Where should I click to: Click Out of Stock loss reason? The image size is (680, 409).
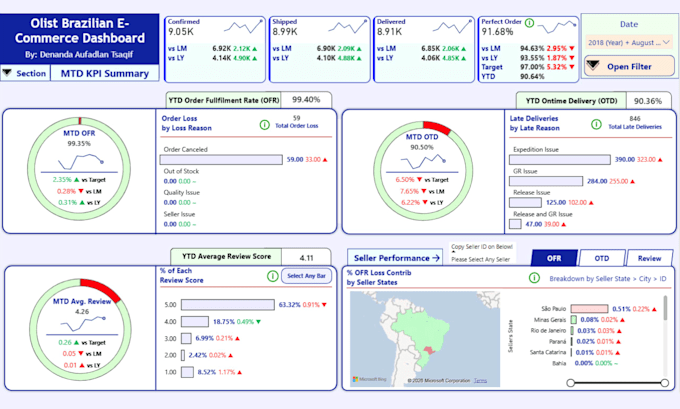point(181,171)
